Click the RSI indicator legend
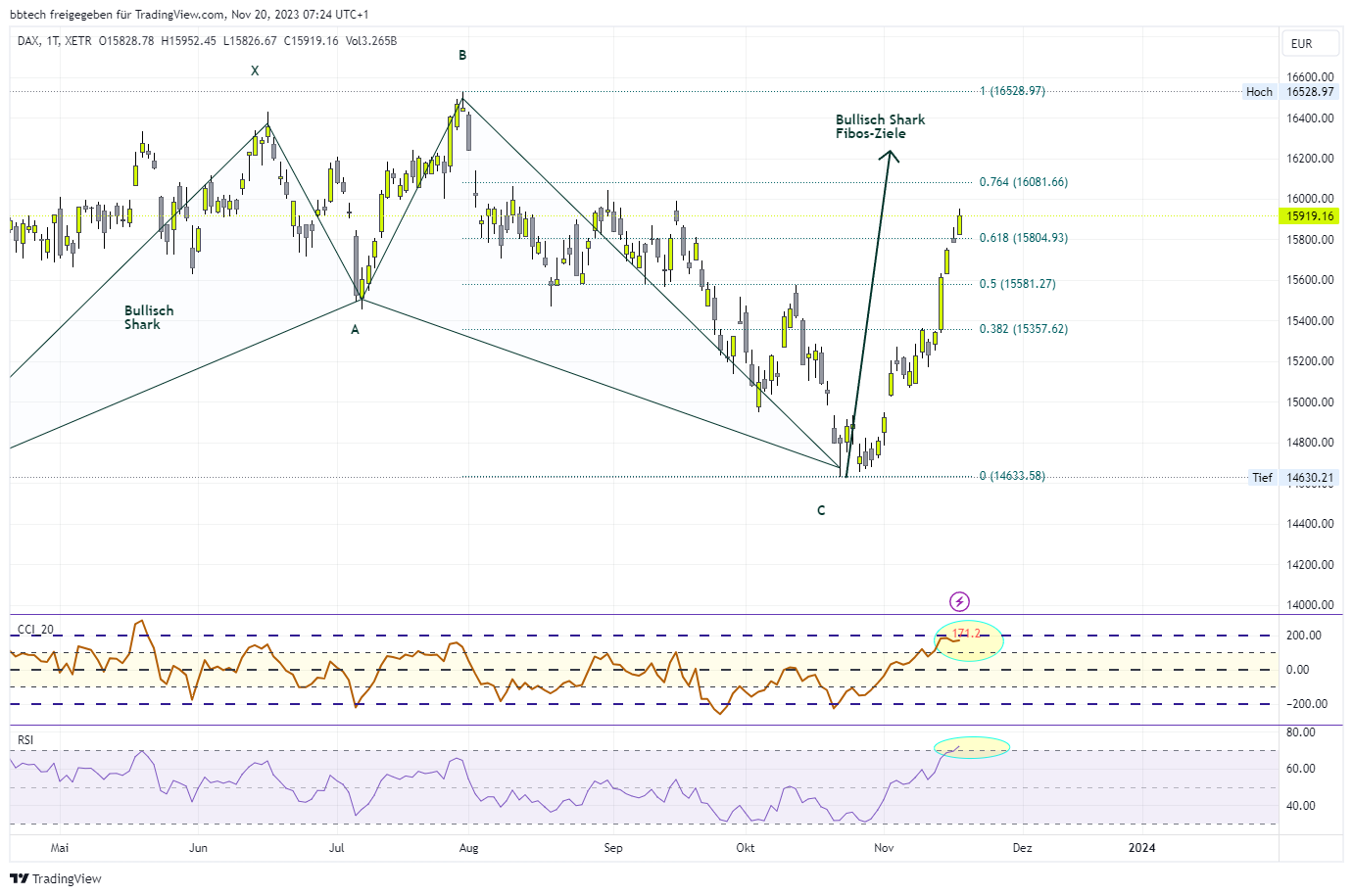The width and height of the screenshot is (1353, 896). click(x=25, y=740)
